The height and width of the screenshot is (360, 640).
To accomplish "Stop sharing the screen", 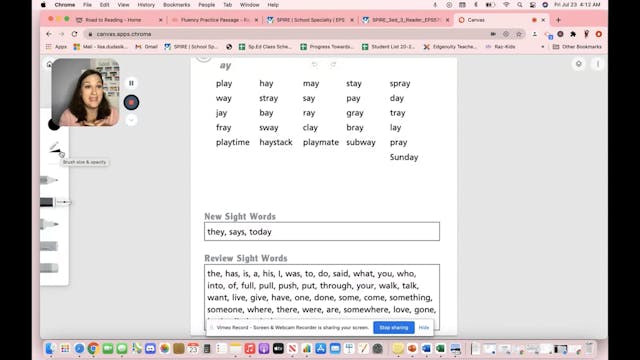I will (393, 327).
